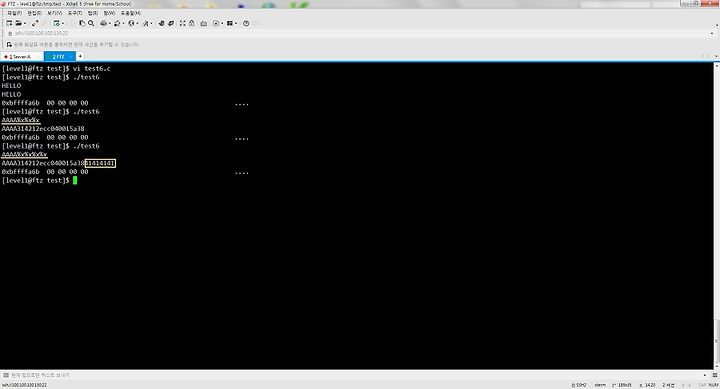Viewport: 720px width, 389px height.
Task: Click the compose bar left icon
Action: pyautogui.click(x=6, y=375)
